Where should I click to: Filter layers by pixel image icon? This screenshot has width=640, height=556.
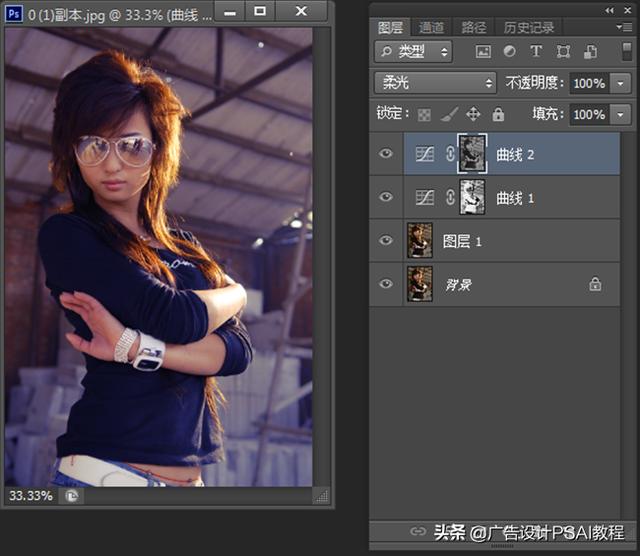[x=483, y=52]
